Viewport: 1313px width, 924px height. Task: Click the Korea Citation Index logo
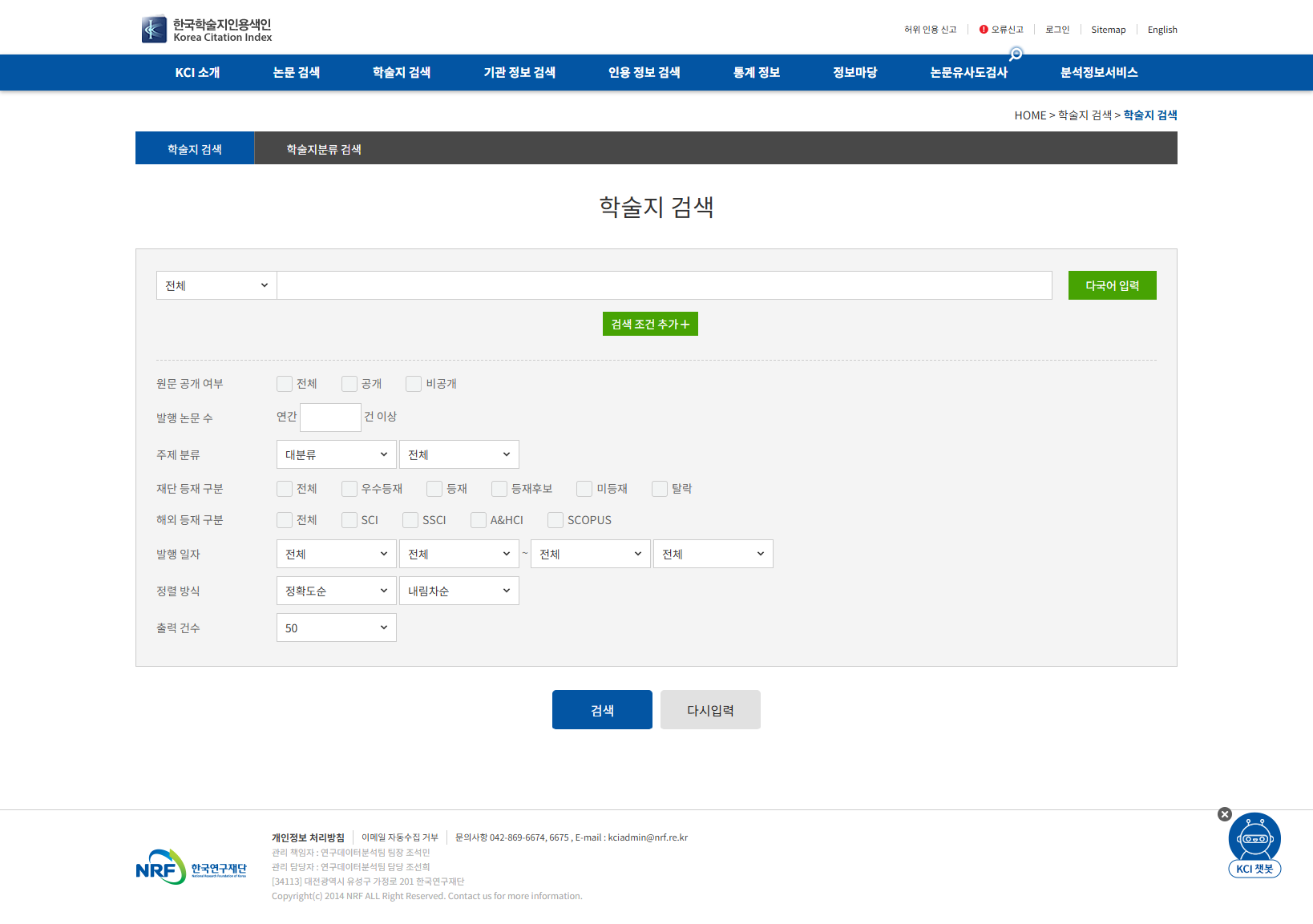[207, 30]
